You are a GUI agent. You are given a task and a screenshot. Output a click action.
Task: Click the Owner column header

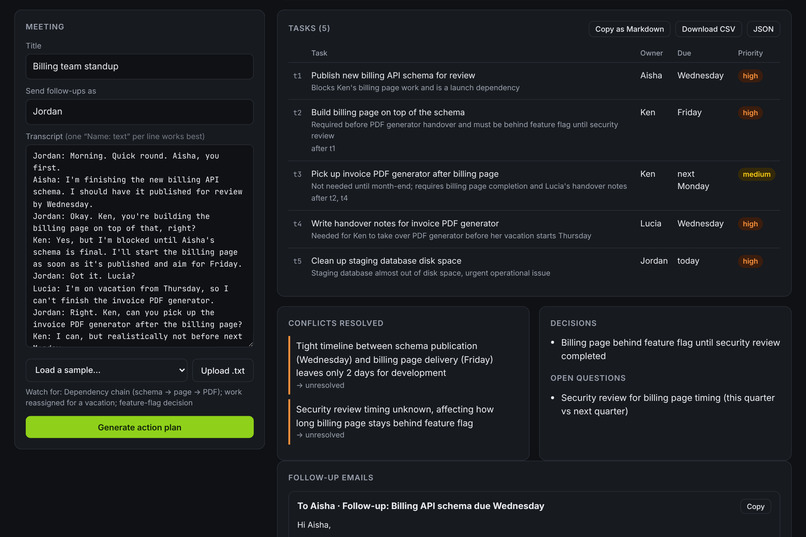(x=651, y=53)
